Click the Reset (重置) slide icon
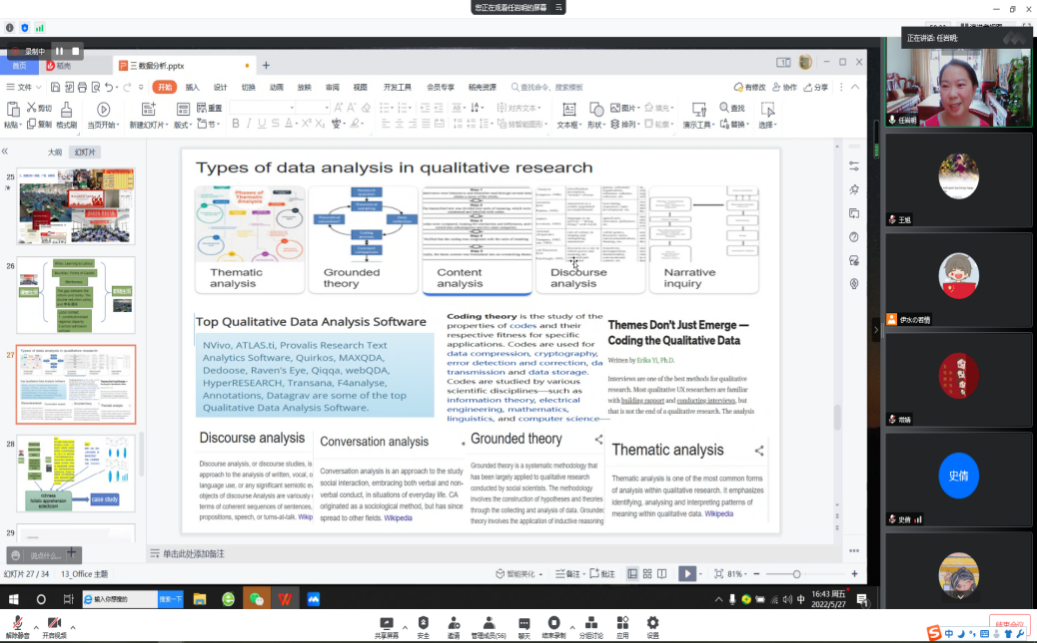Viewport: 1037px width, 643px height. click(x=202, y=107)
